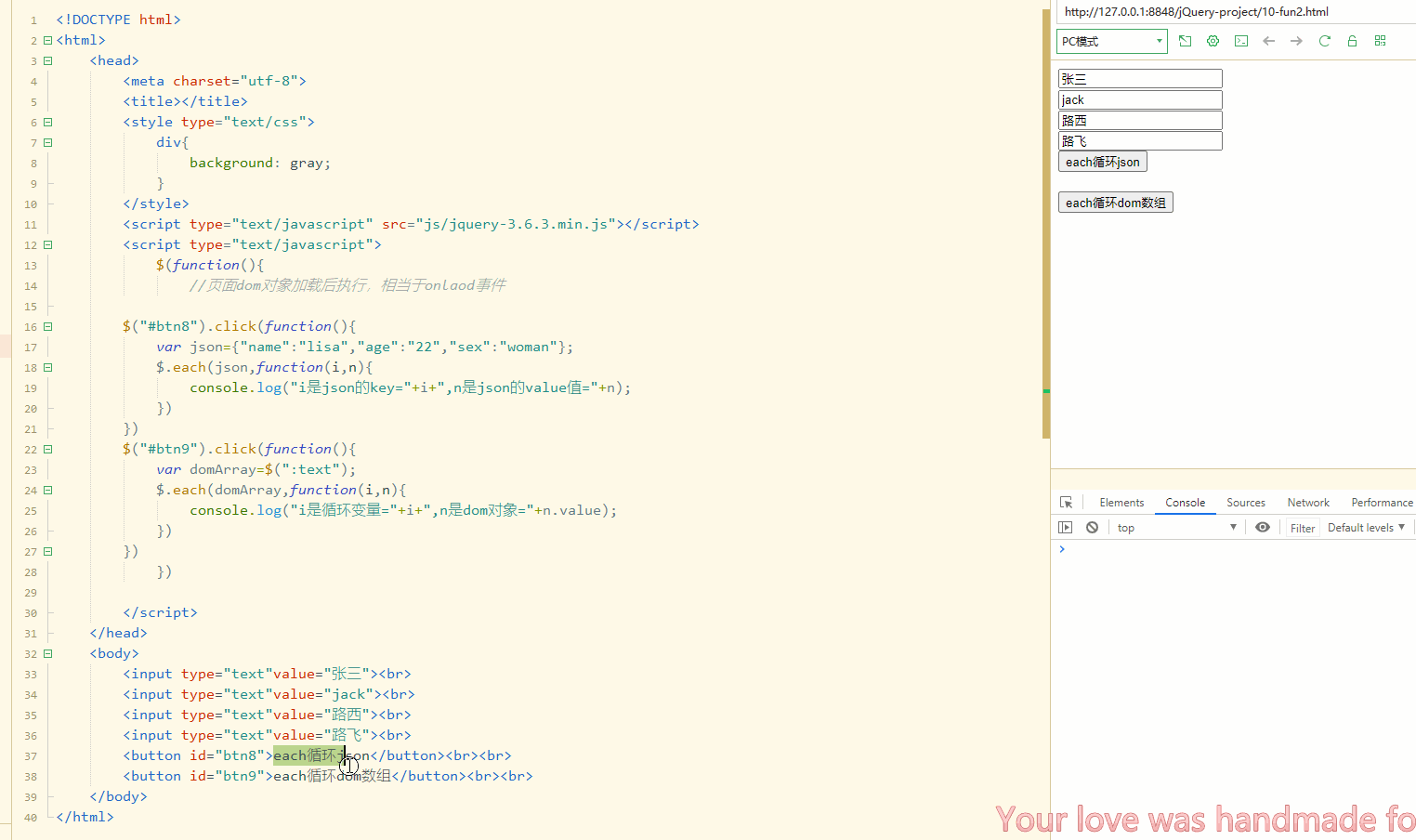Screen dimensions: 1416x840
Task: Click line number 17 in gutter
Action: pyautogui.click(x=31, y=348)
